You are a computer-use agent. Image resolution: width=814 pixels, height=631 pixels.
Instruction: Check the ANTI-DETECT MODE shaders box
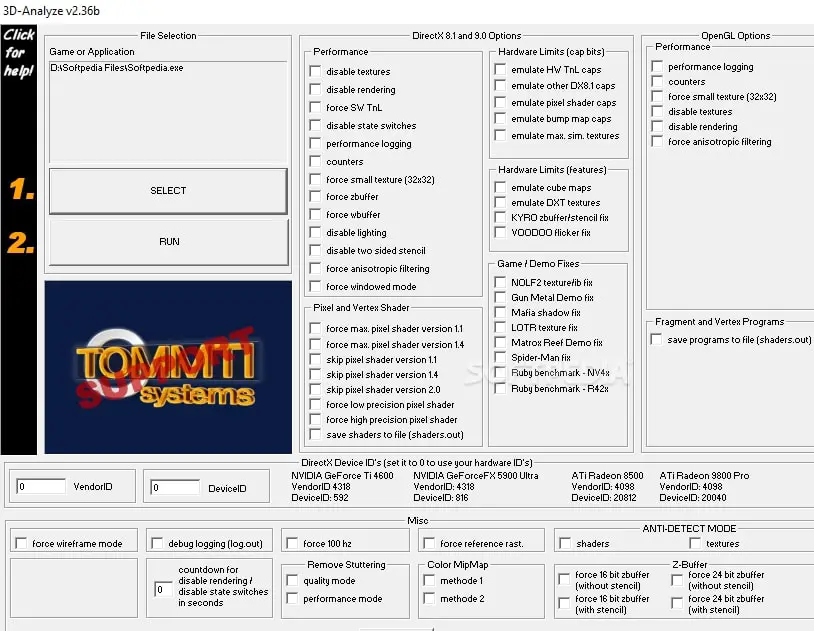click(x=565, y=544)
